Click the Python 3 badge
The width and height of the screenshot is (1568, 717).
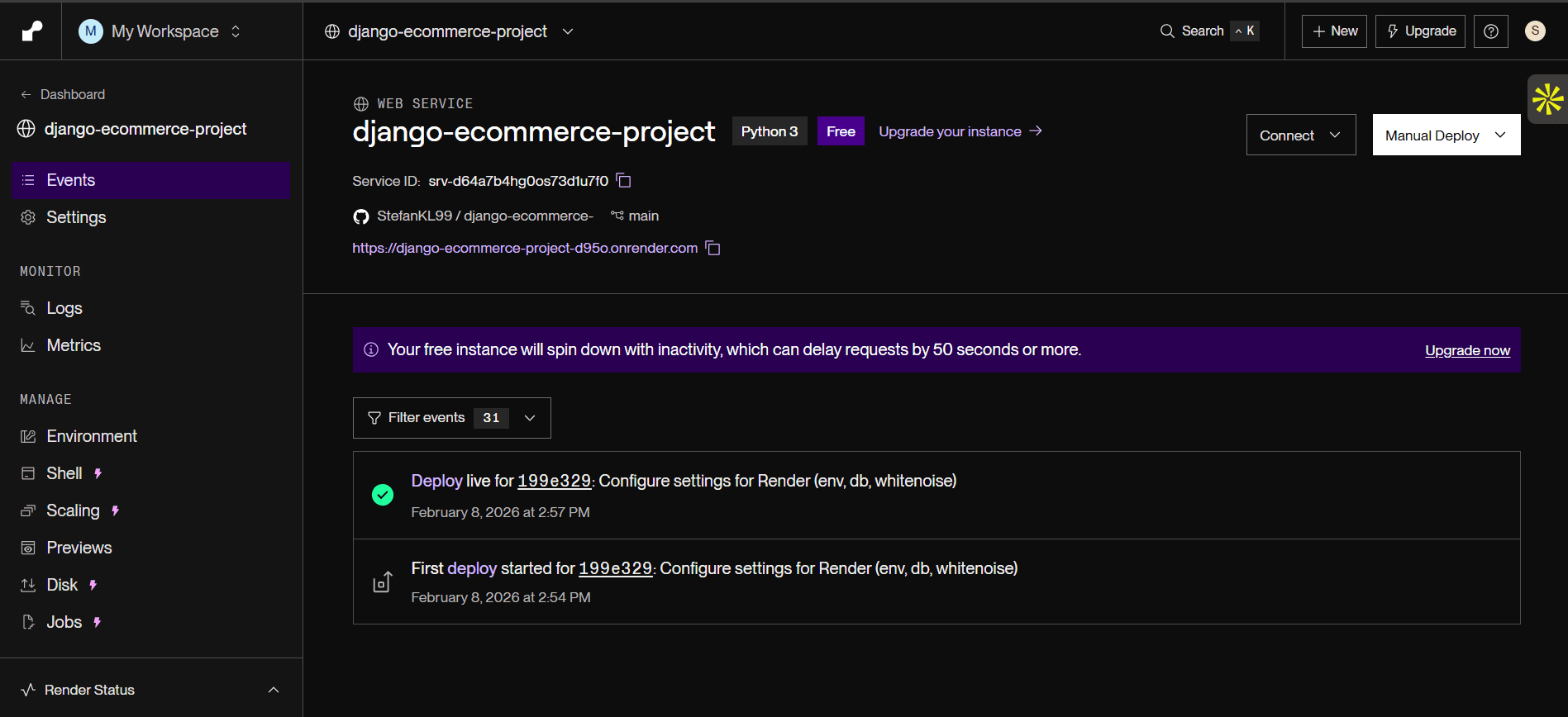(770, 131)
